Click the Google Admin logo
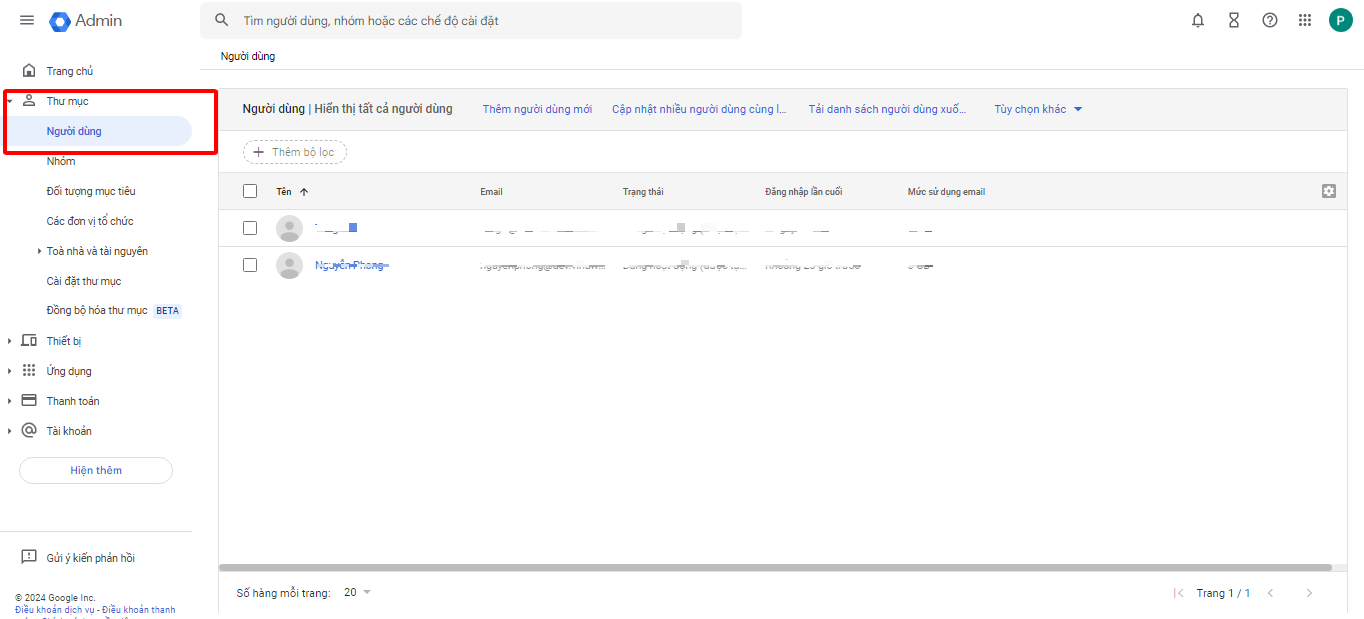 click(x=86, y=20)
